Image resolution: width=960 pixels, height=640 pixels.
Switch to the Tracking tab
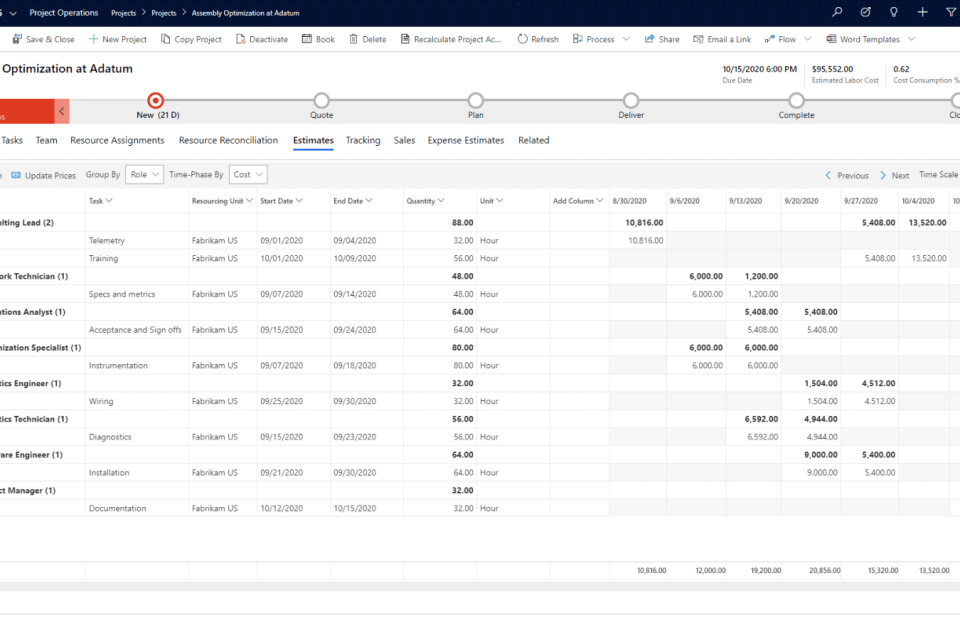363,141
